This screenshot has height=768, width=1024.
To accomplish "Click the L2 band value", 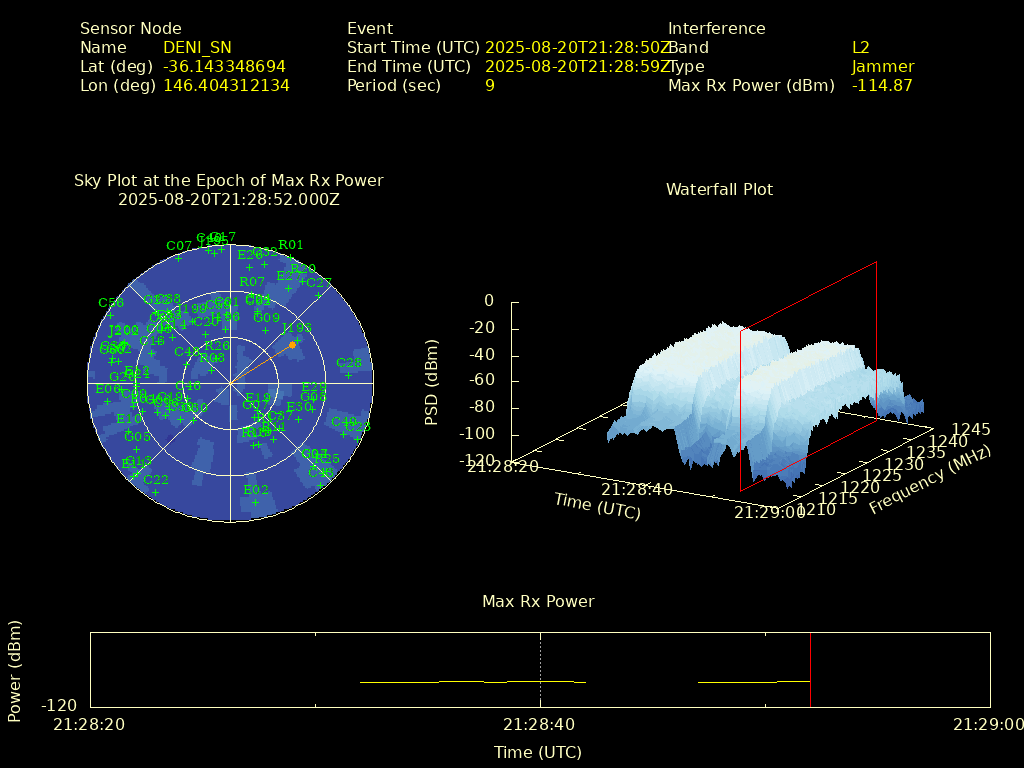I will pyautogui.click(x=860, y=47).
